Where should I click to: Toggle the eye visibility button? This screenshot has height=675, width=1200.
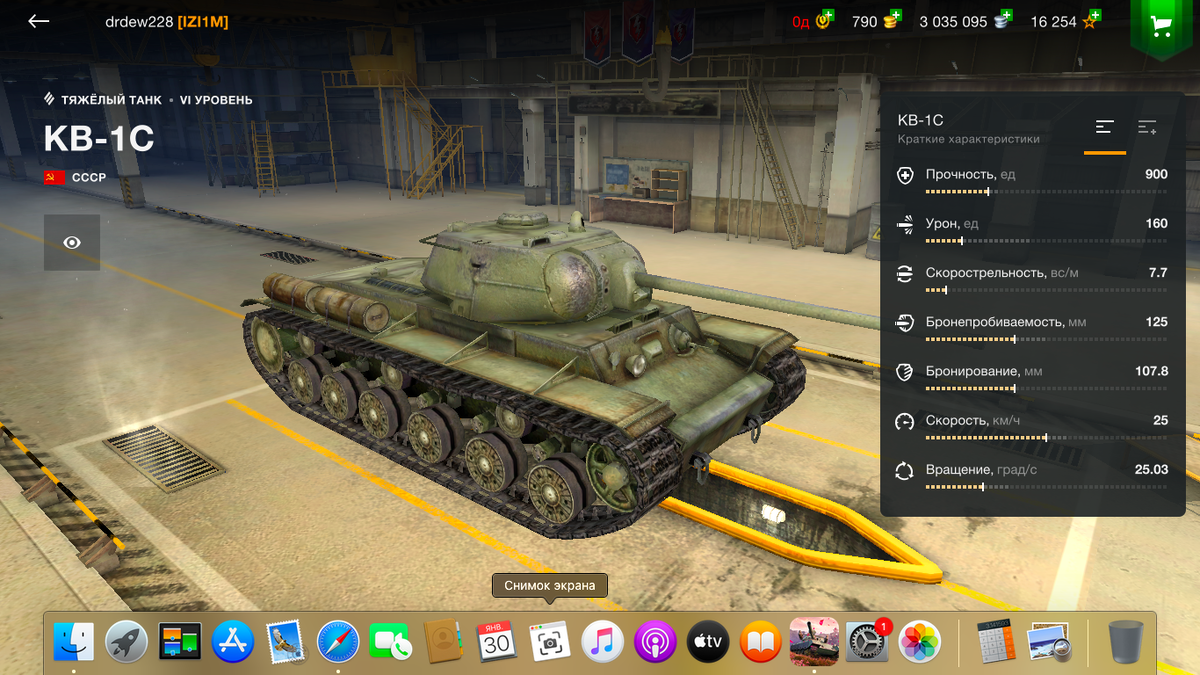pos(72,242)
